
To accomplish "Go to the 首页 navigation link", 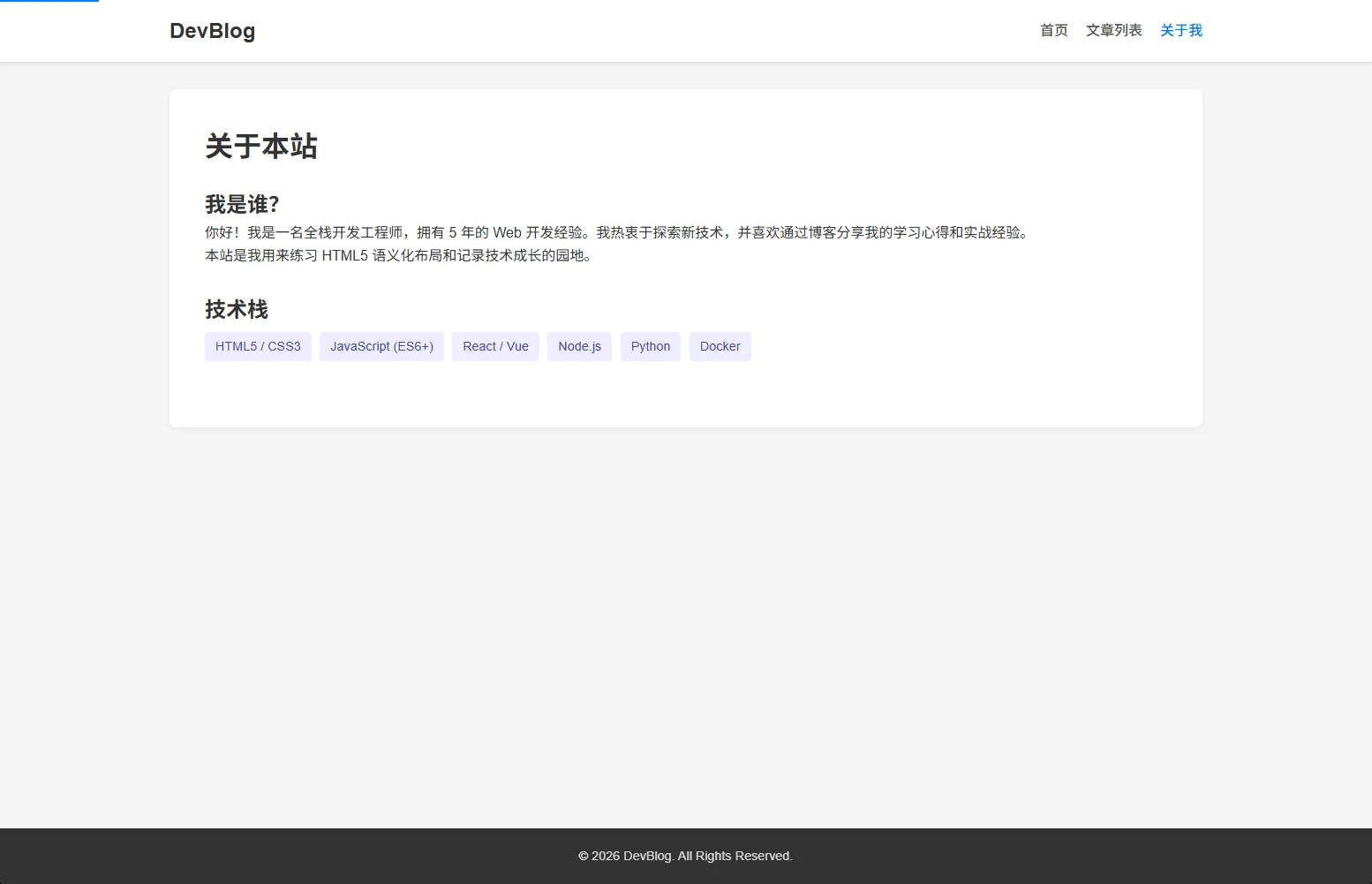I will pos(1053,31).
